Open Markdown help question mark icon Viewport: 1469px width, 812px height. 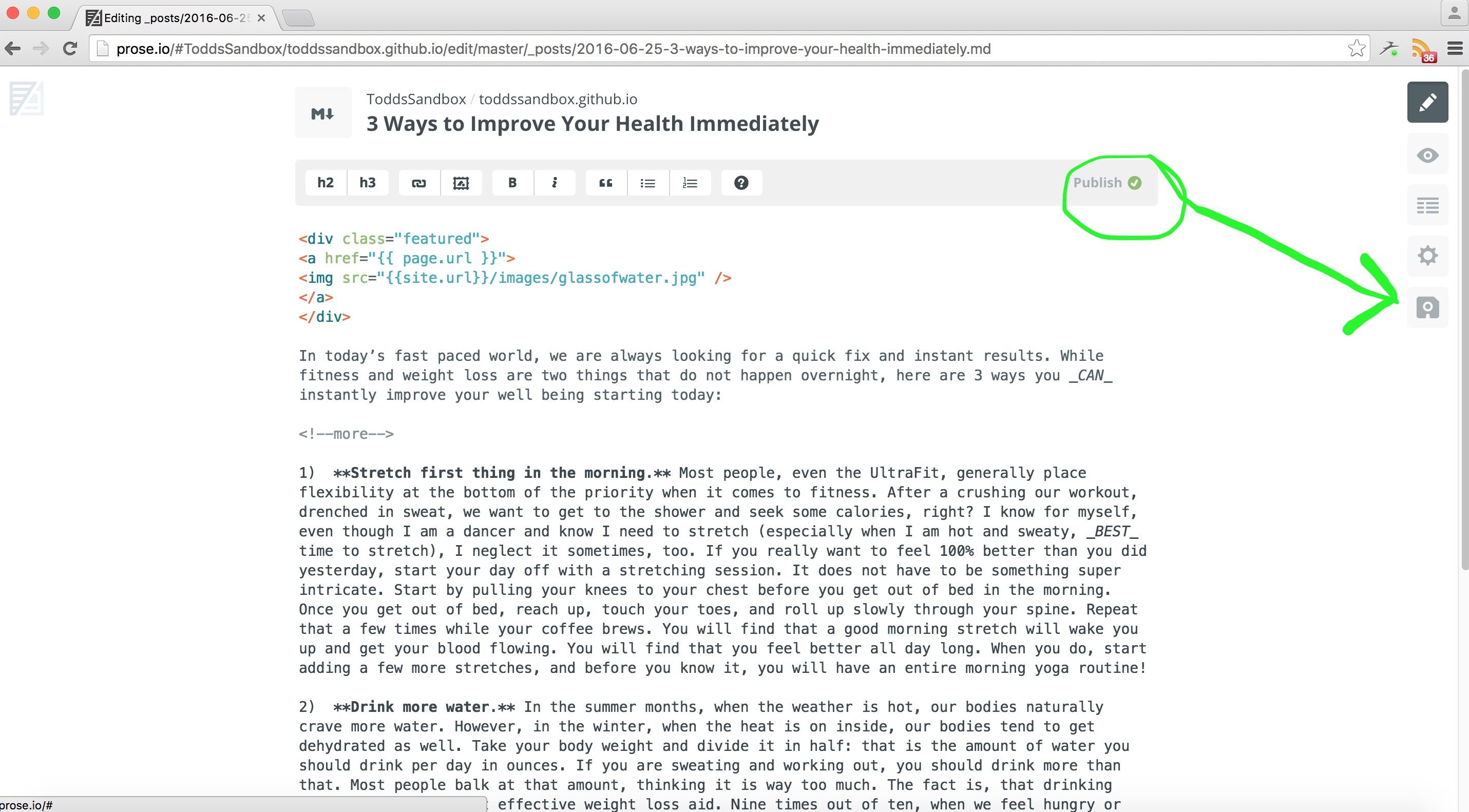coord(741,183)
